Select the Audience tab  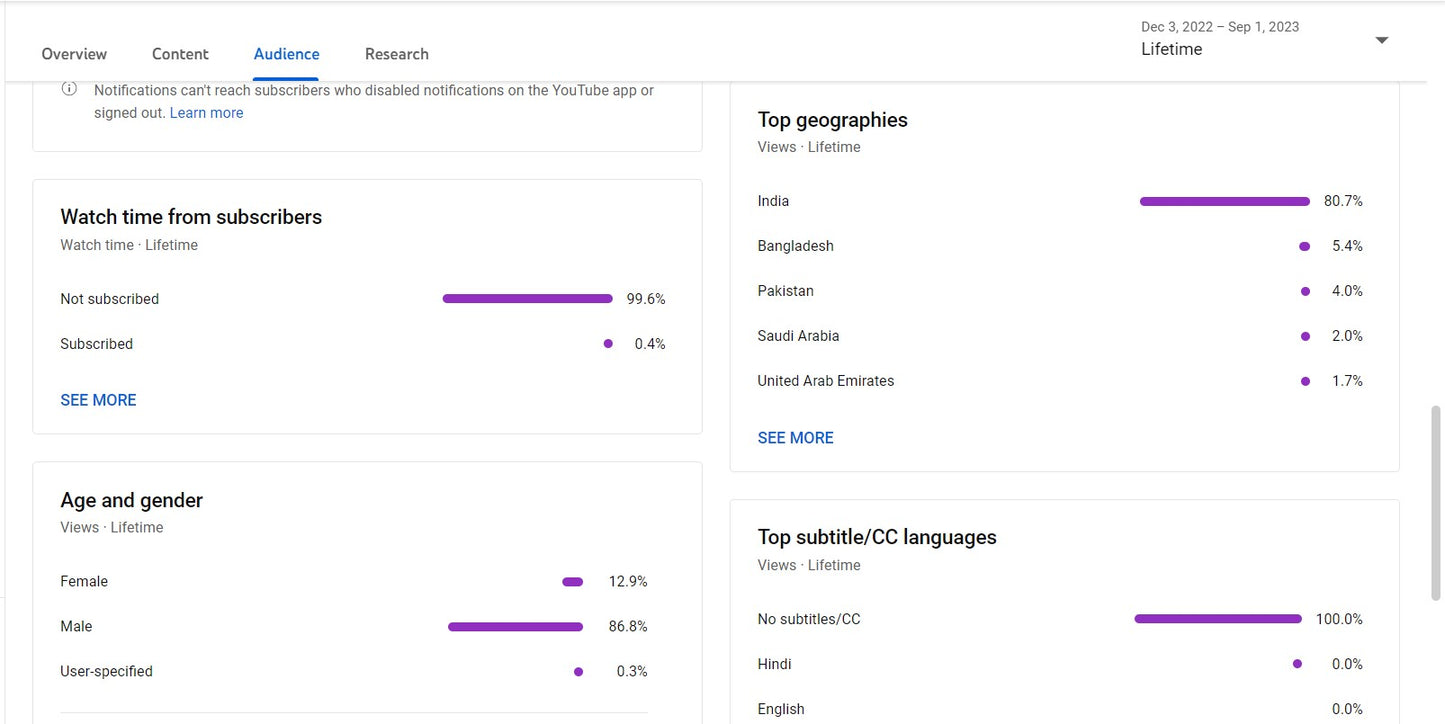(x=286, y=54)
